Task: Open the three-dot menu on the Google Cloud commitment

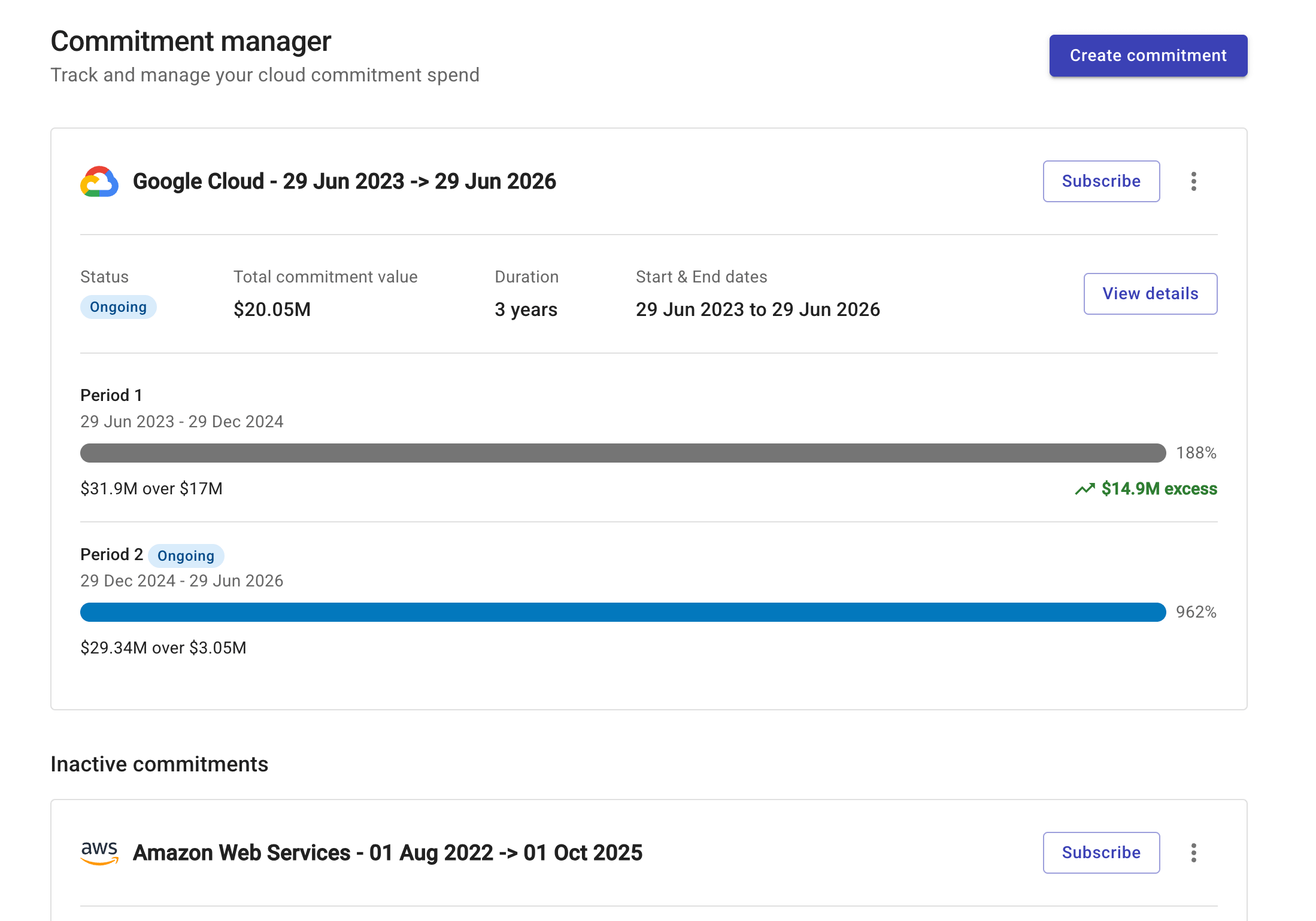Action: 1194,181
